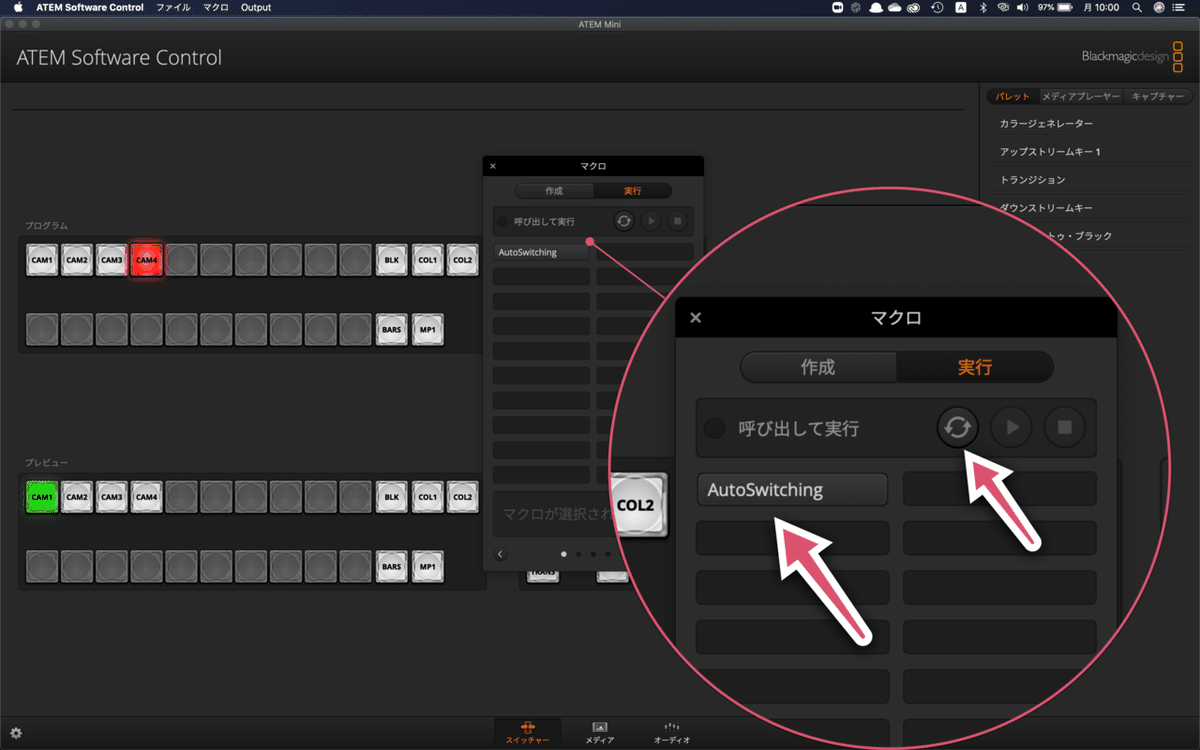Open Spotlight search magnifier

(x=1136, y=7)
